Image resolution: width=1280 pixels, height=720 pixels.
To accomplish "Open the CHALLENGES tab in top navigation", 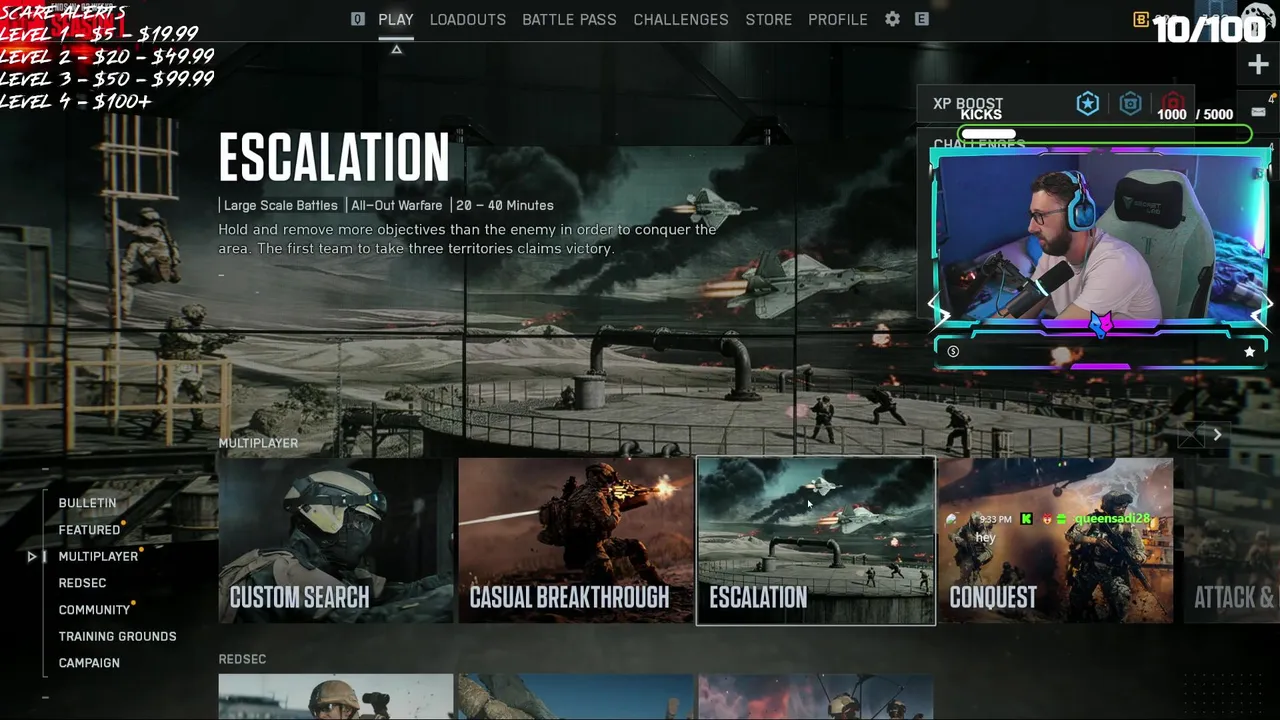I will (x=681, y=19).
